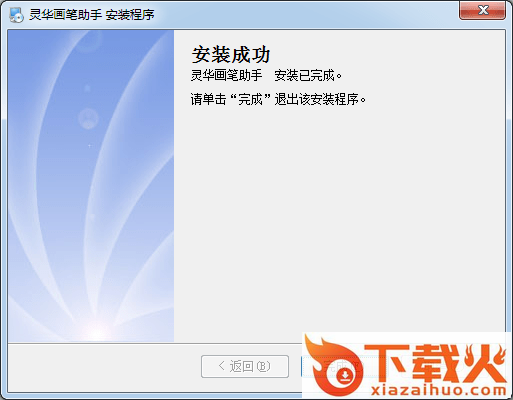The height and width of the screenshot is (400, 513).
Task: Click the installer disc icon in title bar
Action: [16, 15]
